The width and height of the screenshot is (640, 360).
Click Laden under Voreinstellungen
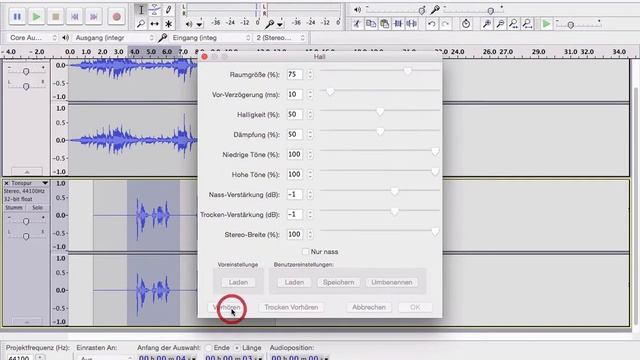238,282
